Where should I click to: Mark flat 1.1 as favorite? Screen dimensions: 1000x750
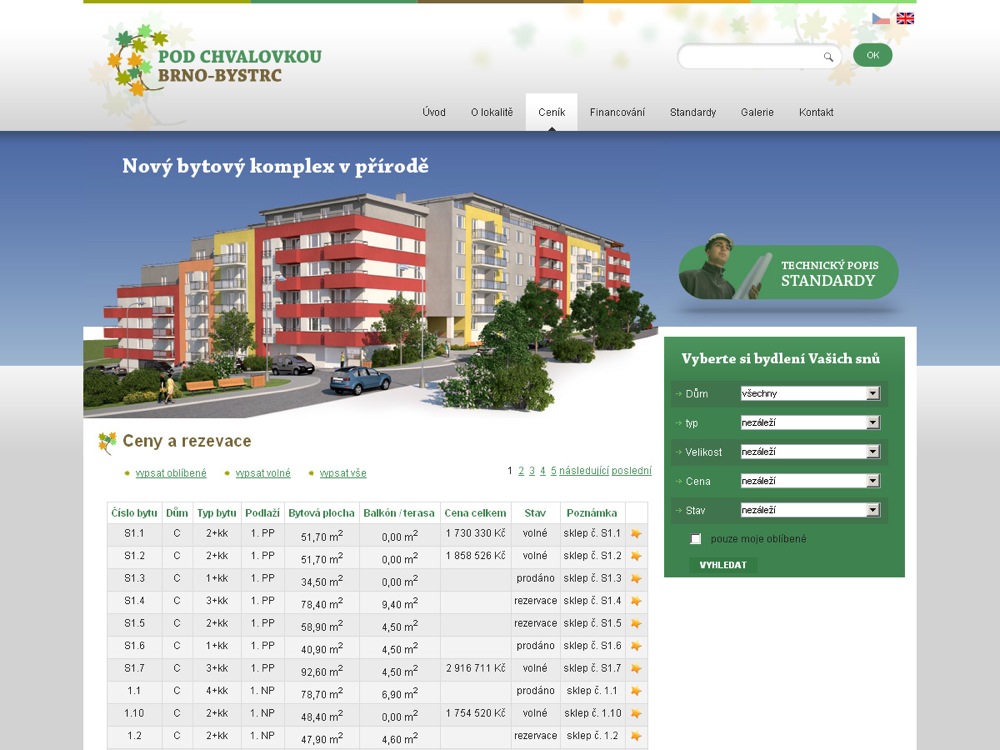(636, 692)
